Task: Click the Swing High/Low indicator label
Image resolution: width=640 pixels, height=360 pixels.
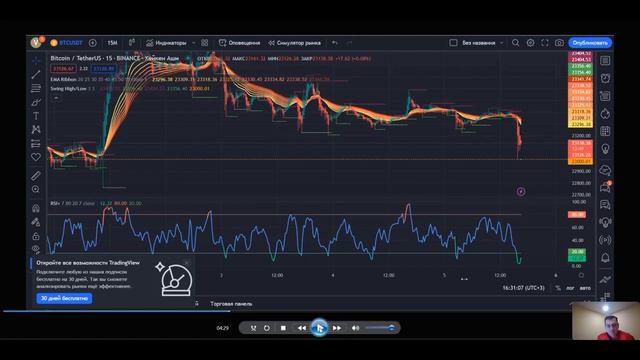Action: pyautogui.click(x=68, y=88)
